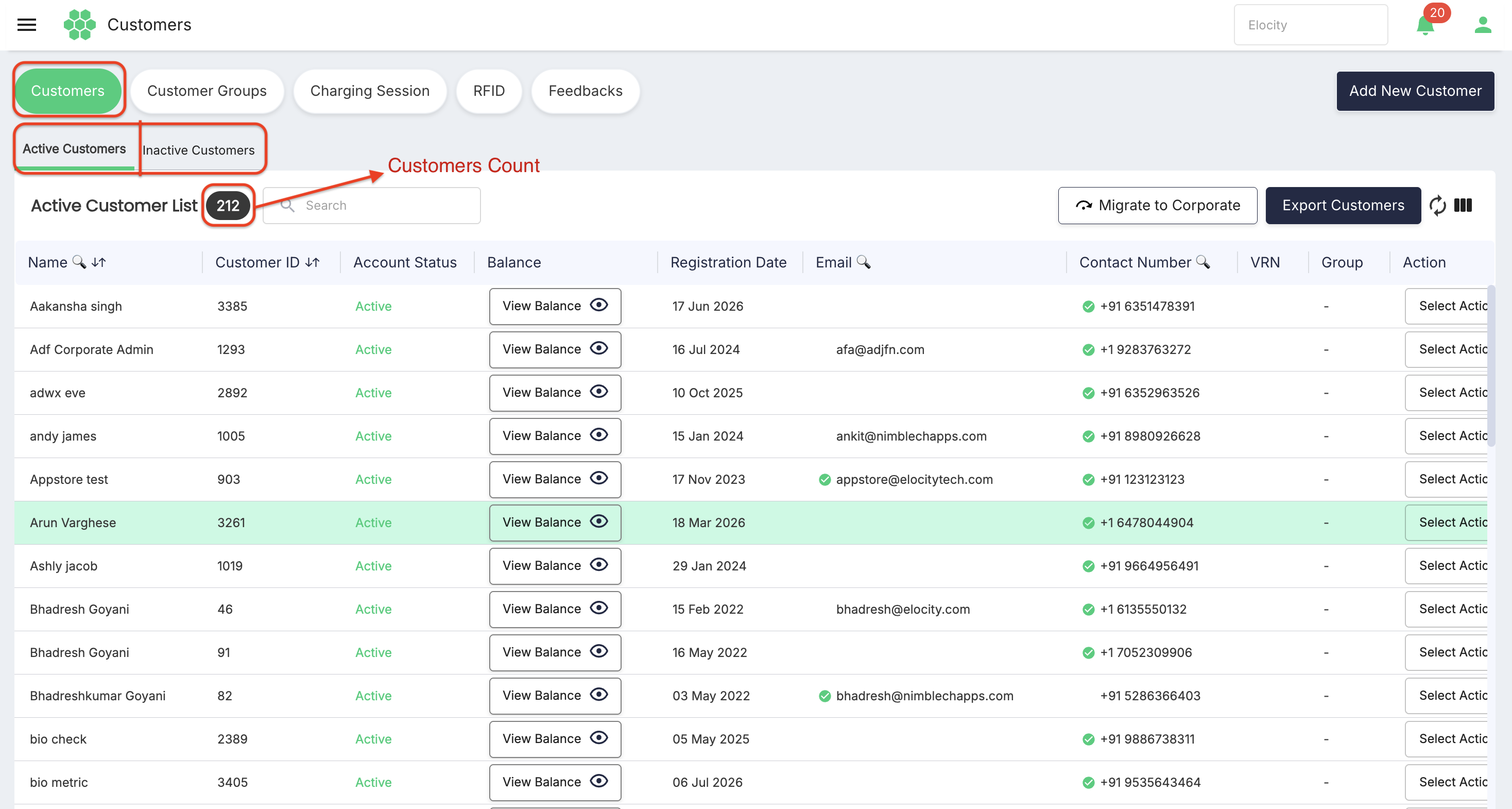
Task: Open Select Action for Adf Corporate Admin
Action: pos(1446,349)
